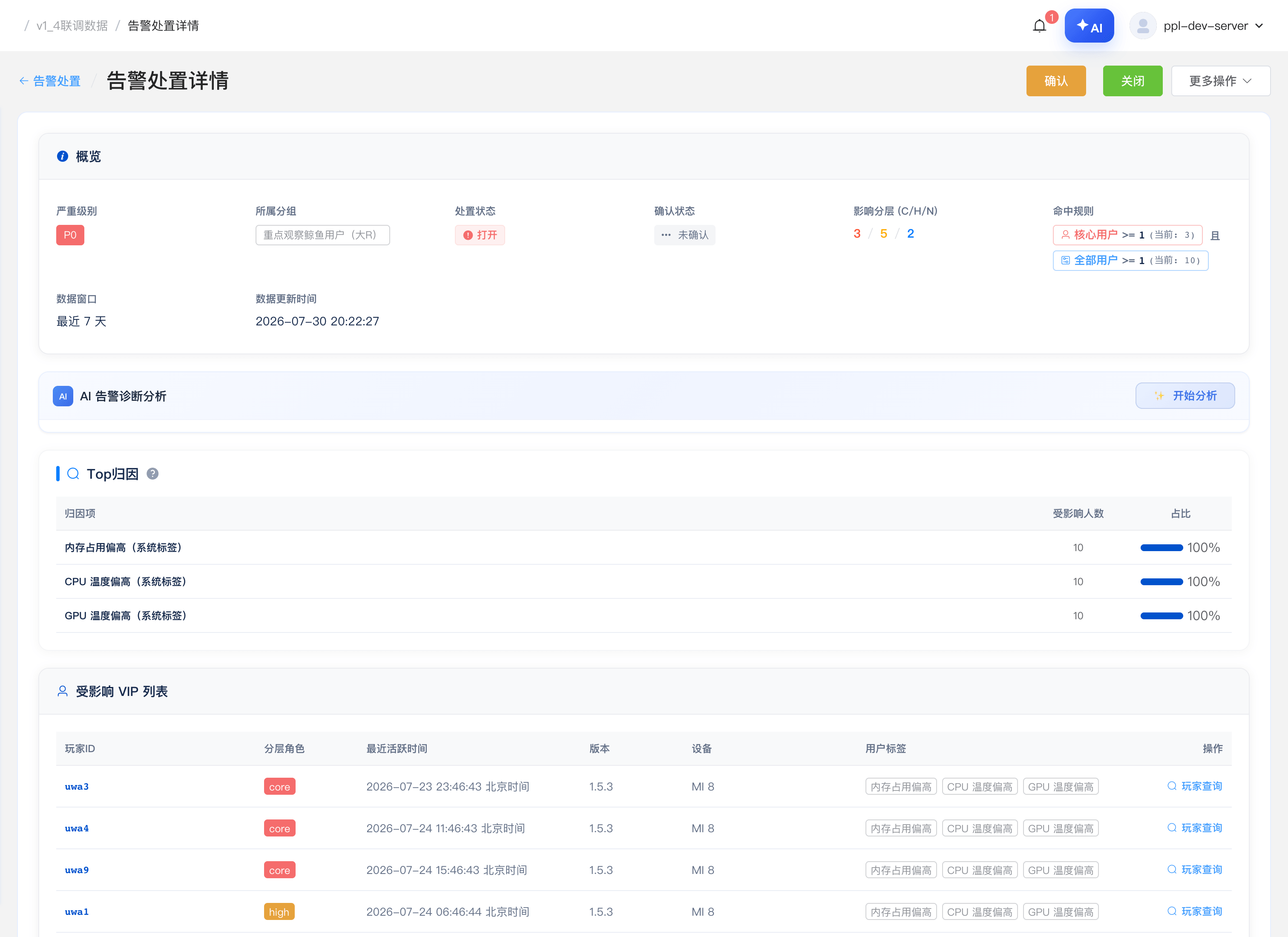Open player uwa4 link
Viewport: 1288px width, 937px height.
coord(77,828)
